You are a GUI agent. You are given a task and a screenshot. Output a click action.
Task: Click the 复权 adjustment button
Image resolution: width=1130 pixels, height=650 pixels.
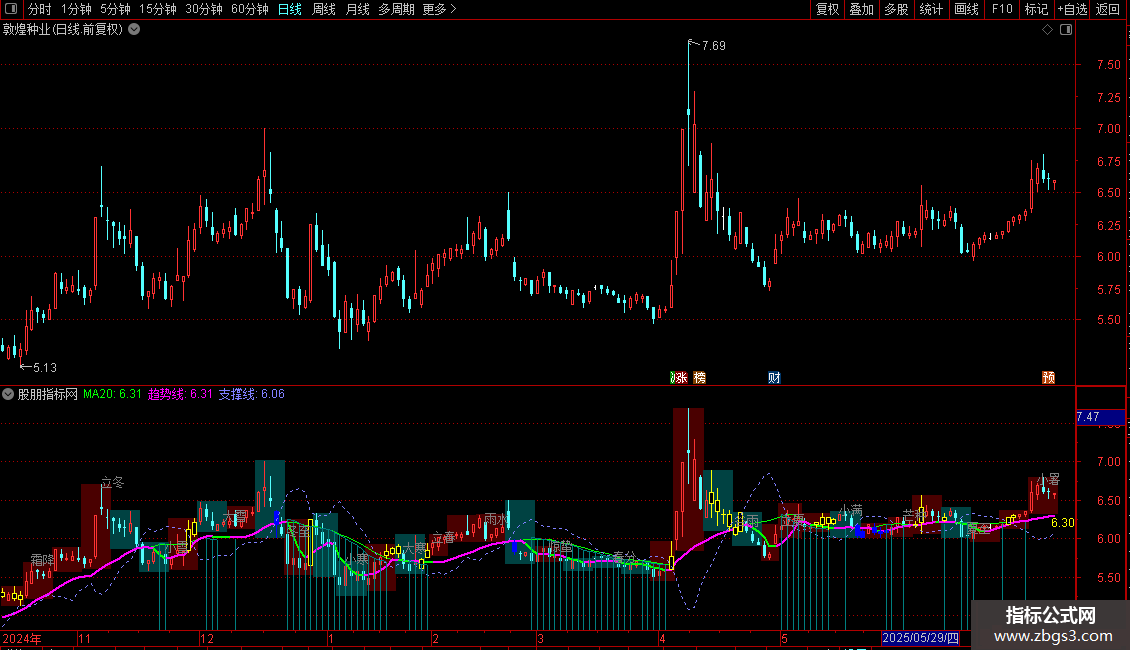(x=827, y=9)
